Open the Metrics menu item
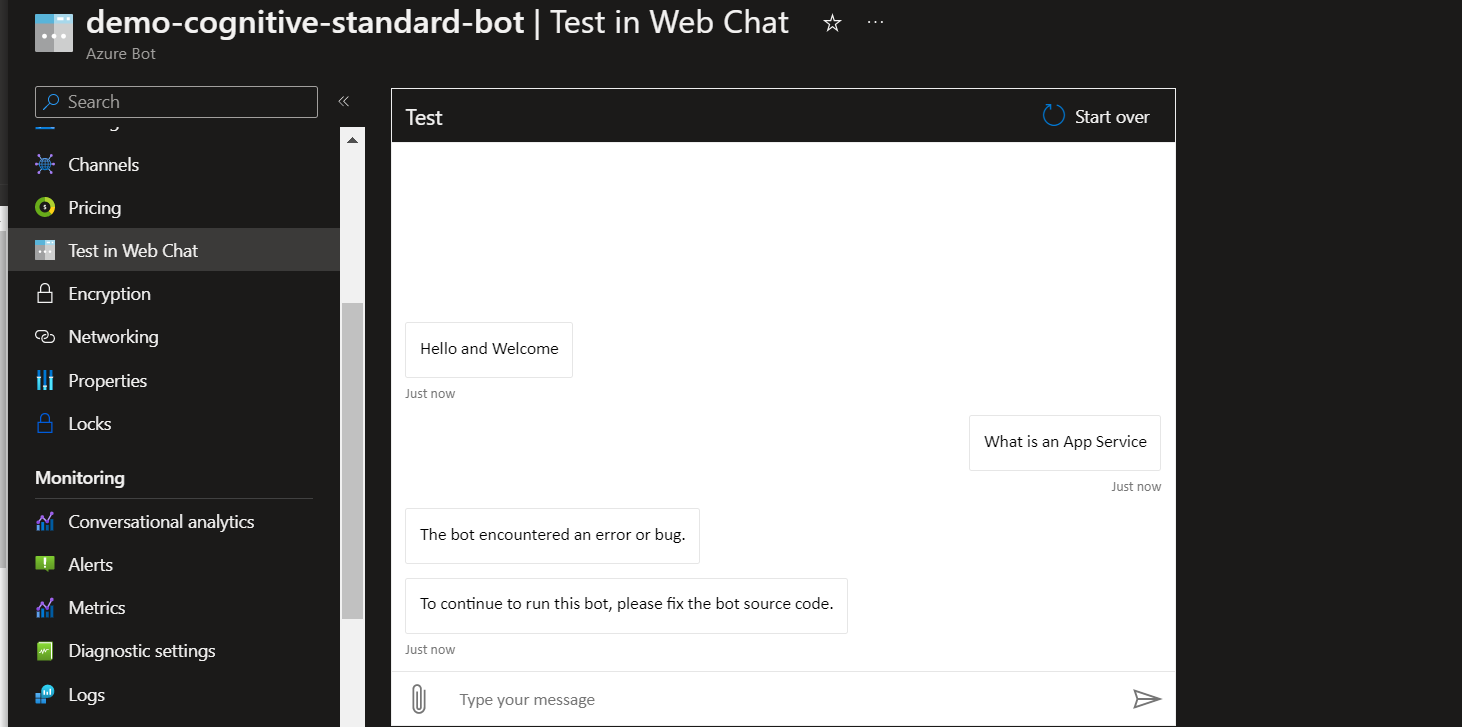This screenshot has width=1462, height=727. (97, 608)
